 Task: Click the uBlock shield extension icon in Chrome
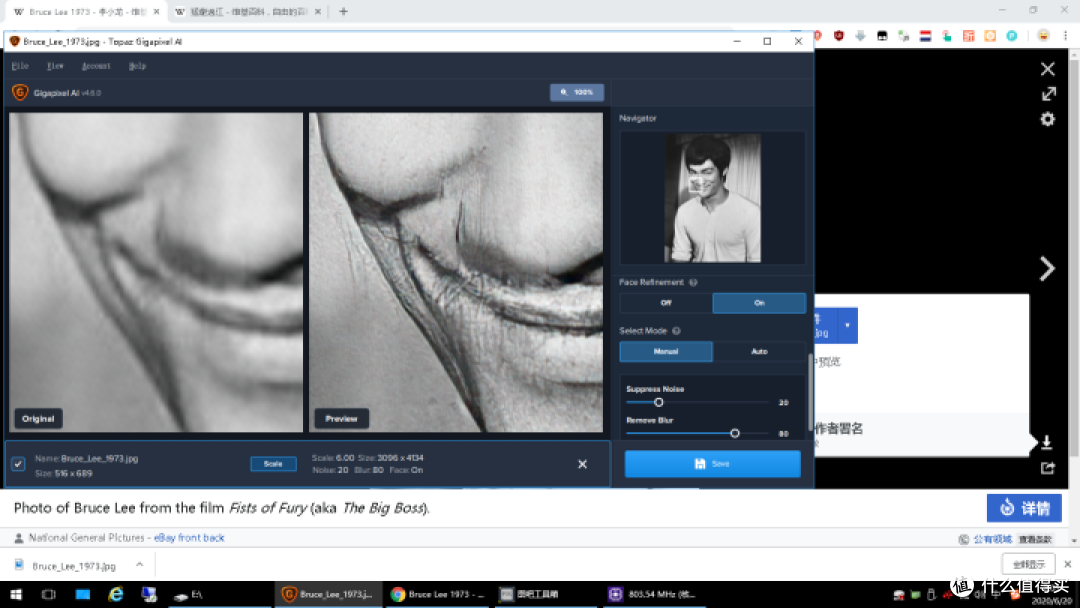tap(838, 36)
